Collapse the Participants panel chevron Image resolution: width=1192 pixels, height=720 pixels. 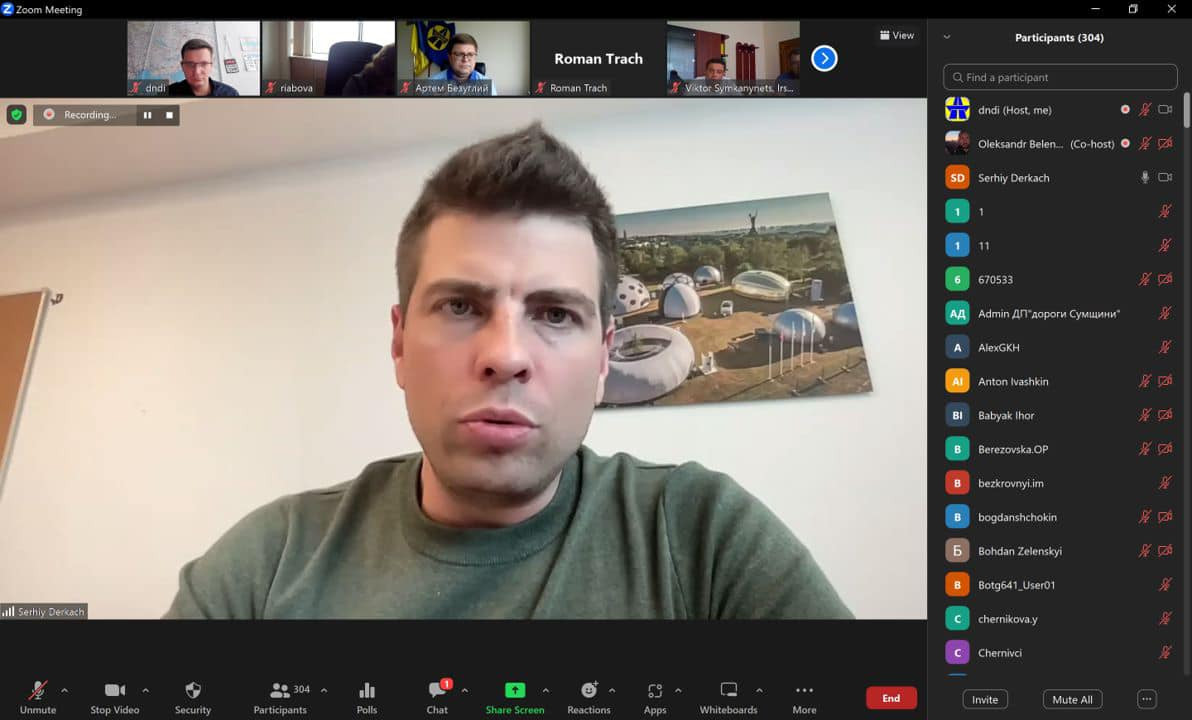947,38
